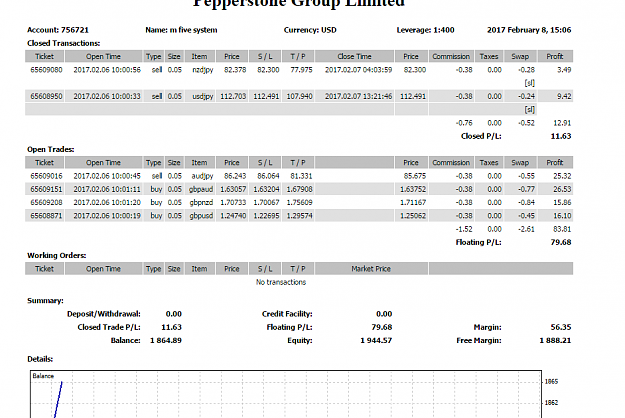Click the Currency: USD text
Screen dimensions: 625x418
click(x=310, y=30)
